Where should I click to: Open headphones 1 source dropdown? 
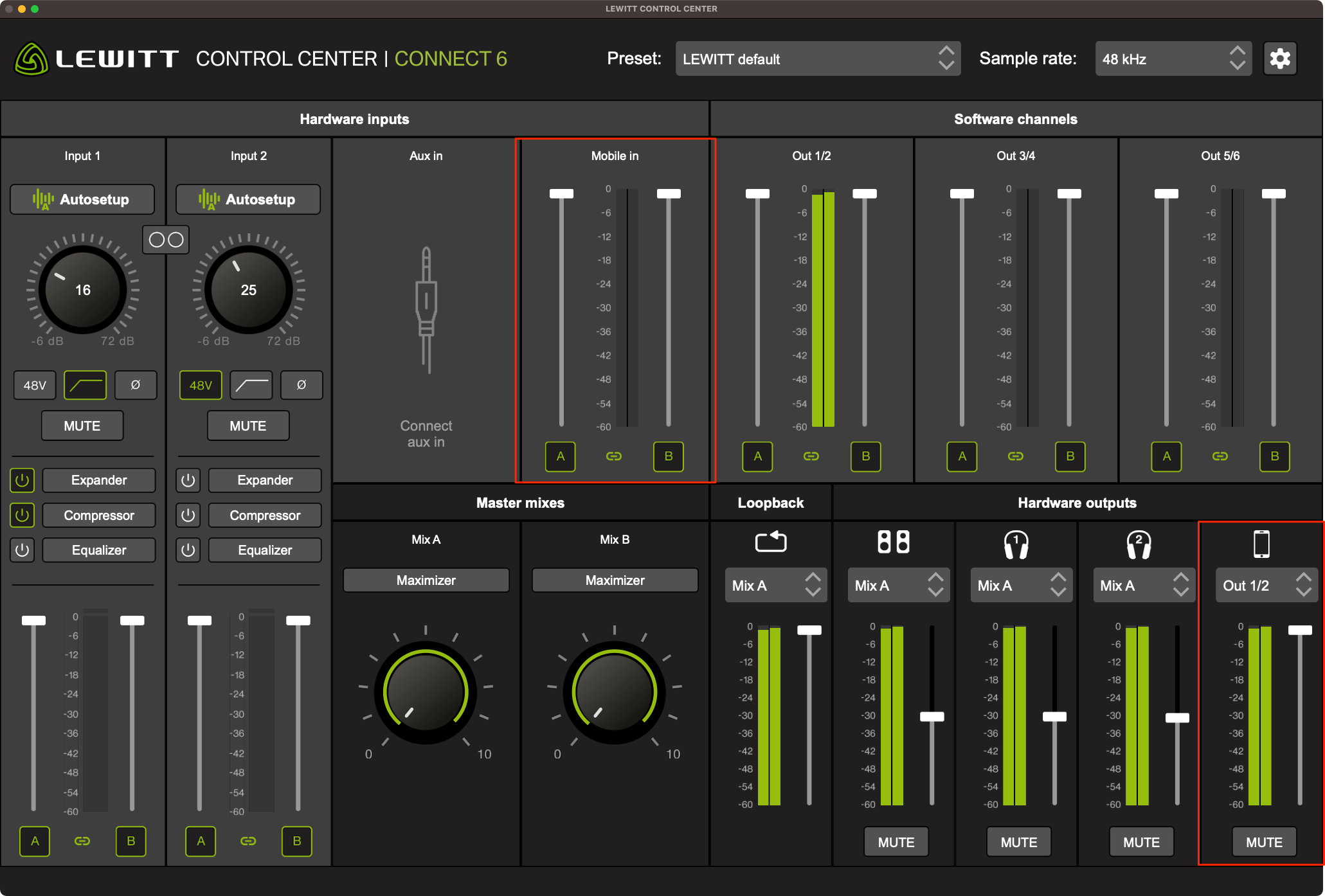tap(1022, 585)
